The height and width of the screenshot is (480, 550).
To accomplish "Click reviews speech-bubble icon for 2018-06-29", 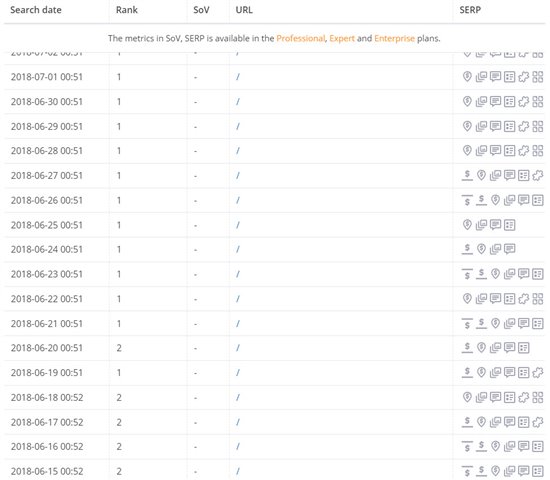I will (x=495, y=126).
